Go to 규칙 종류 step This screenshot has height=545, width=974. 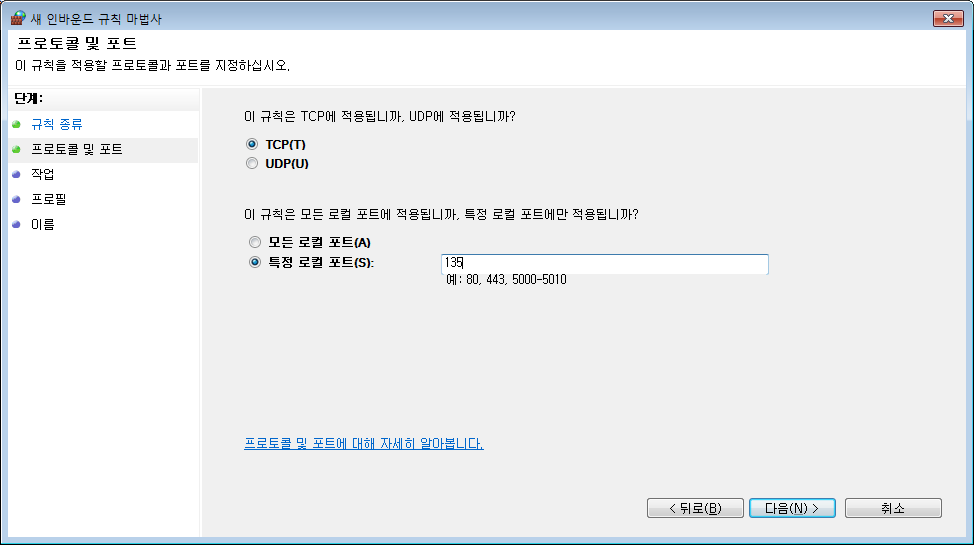coord(57,124)
